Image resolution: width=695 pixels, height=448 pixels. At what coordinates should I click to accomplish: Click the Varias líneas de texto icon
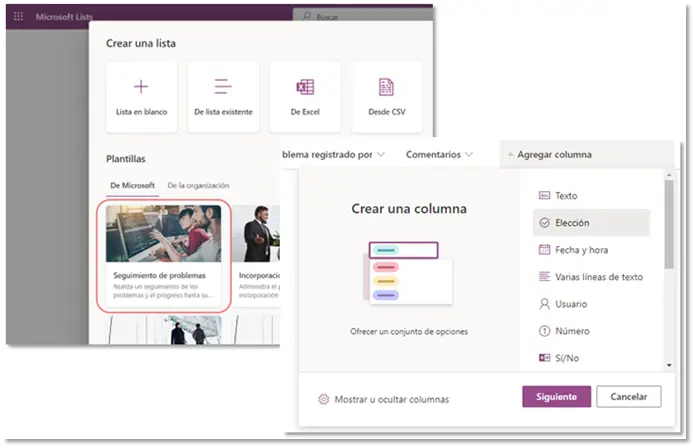[x=544, y=277]
